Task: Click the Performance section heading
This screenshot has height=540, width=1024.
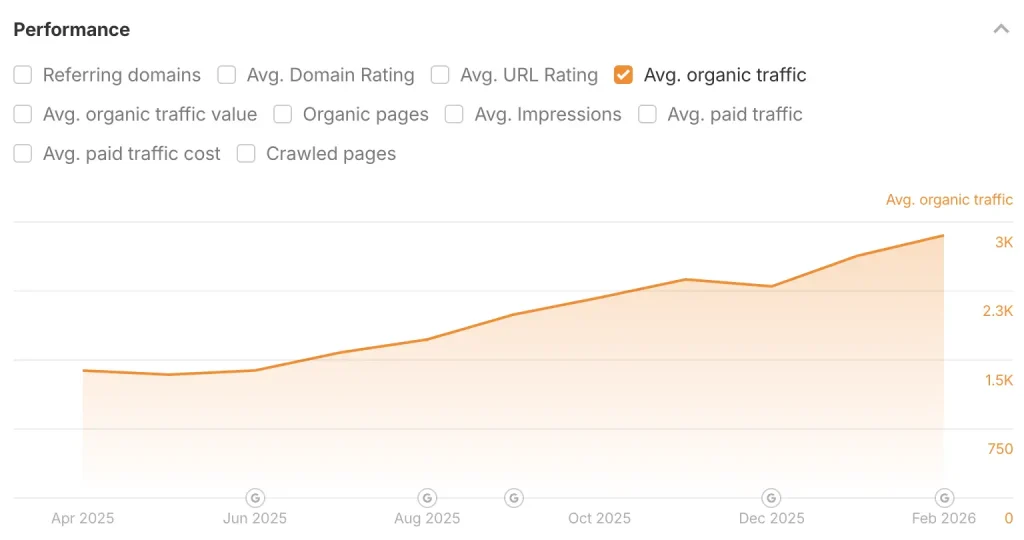Action: pos(71,29)
